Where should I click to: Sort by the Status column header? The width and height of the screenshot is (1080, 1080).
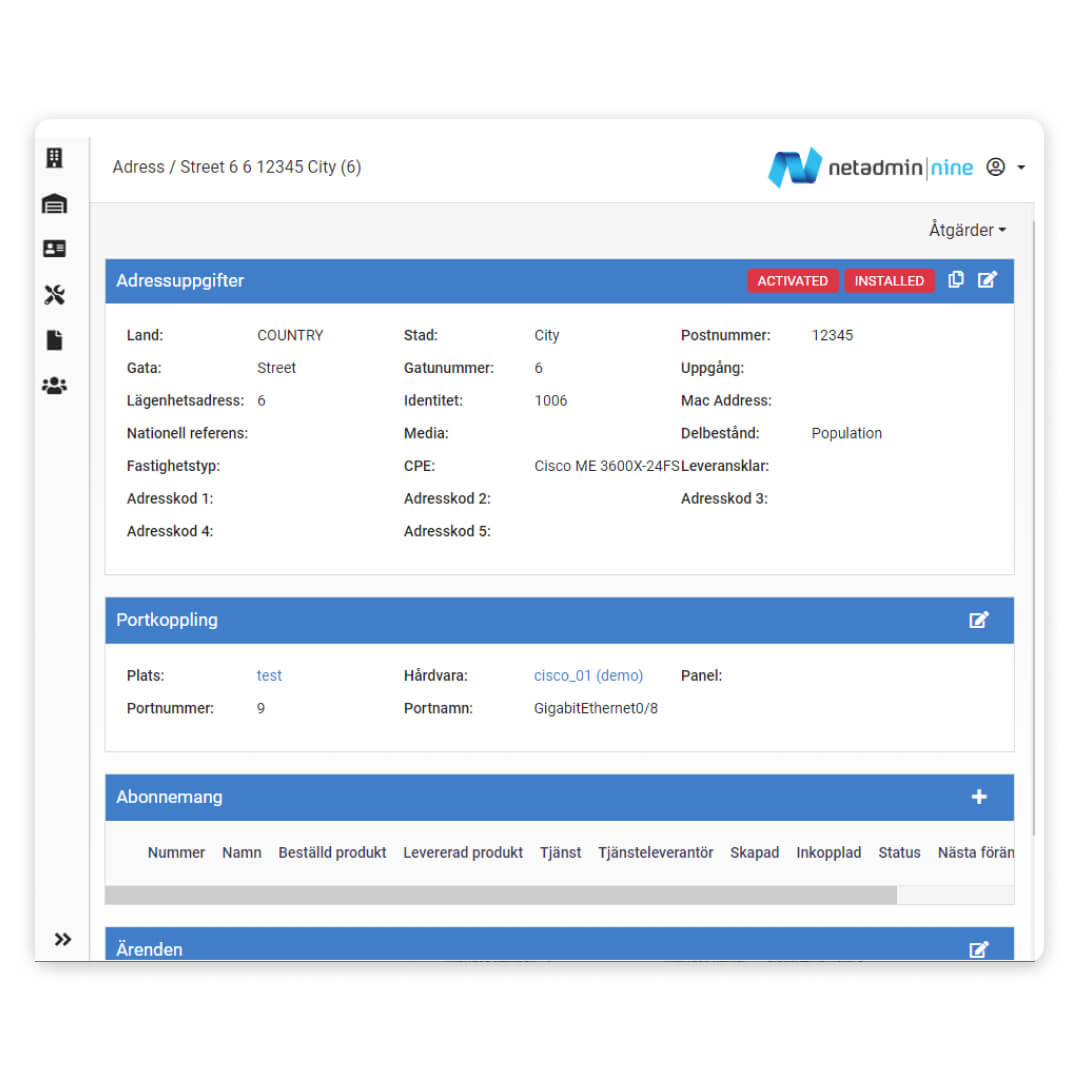(x=899, y=853)
